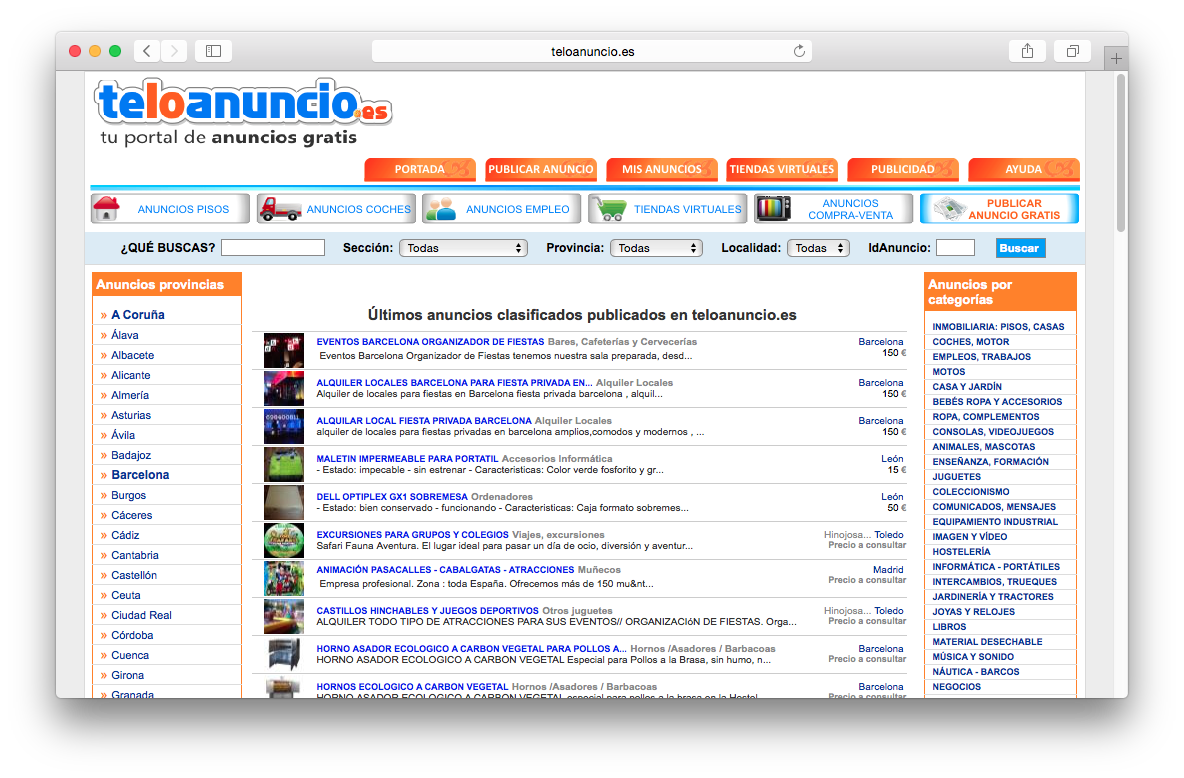Viewport: 1184px width, 778px height.
Task: Click the page vertical scrollbar
Action: [x=1121, y=152]
